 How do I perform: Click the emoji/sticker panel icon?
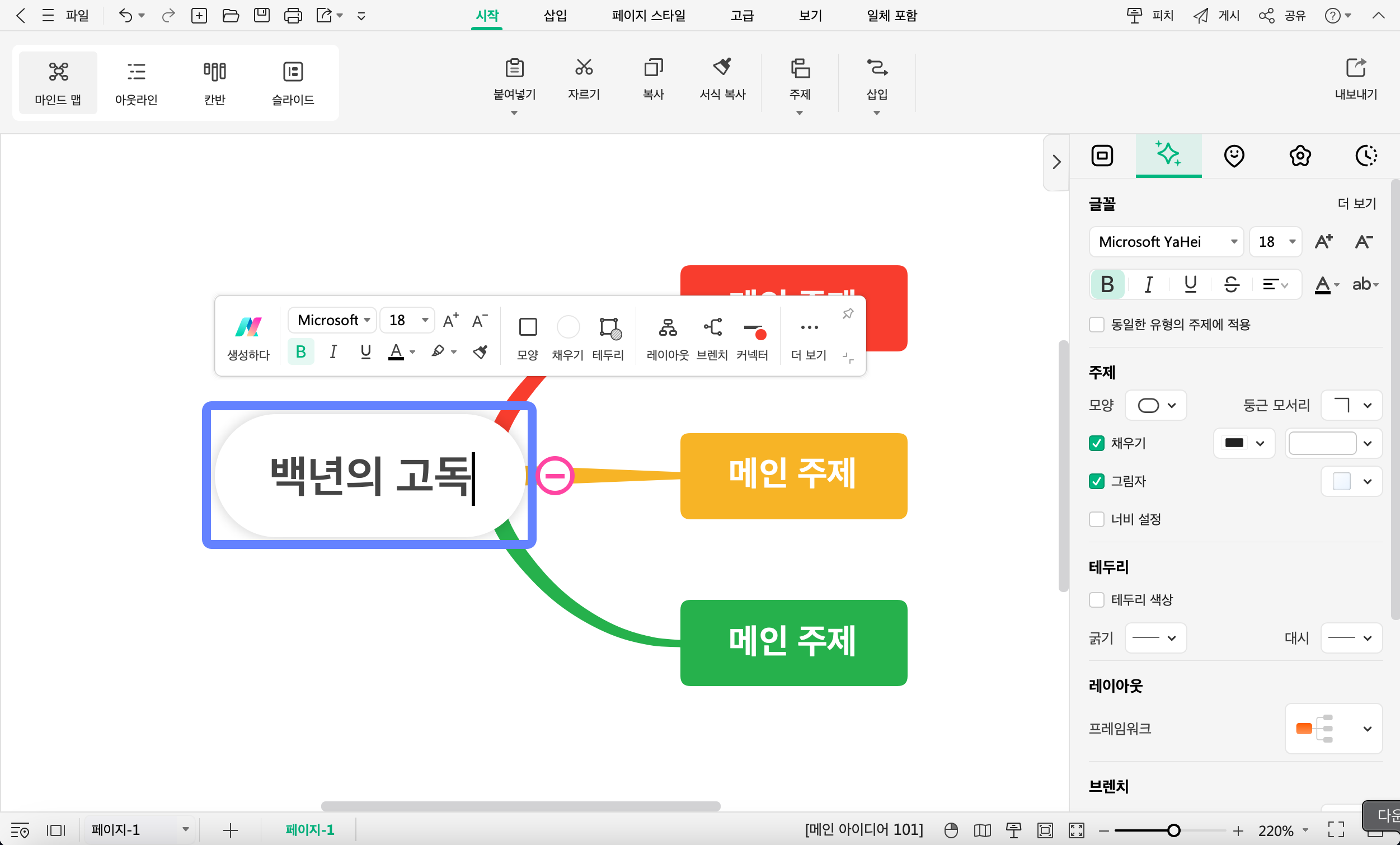pyautogui.click(x=1233, y=156)
